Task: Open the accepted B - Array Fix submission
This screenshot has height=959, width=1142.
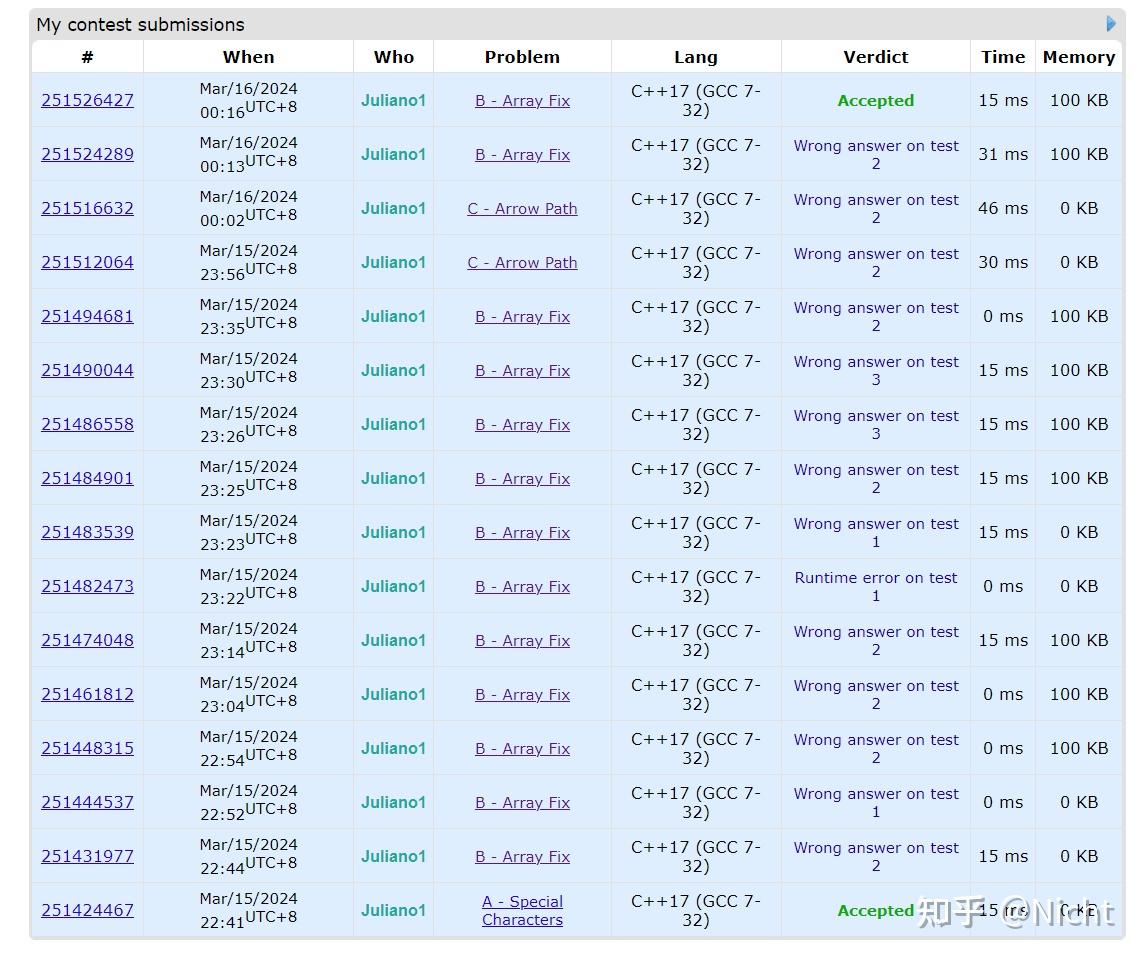Action: 87,100
